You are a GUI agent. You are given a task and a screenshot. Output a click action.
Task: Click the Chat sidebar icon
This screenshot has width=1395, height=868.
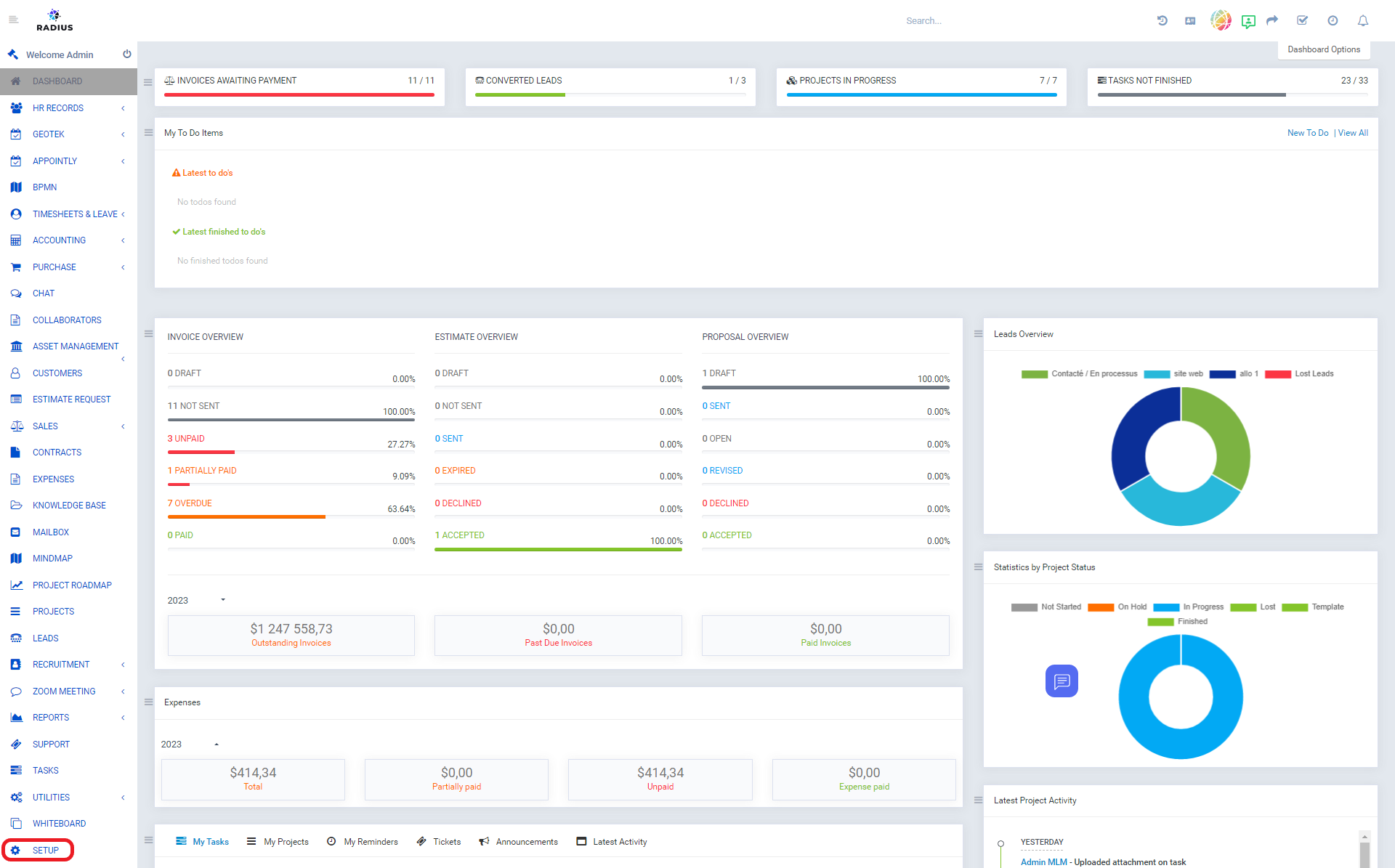click(x=16, y=293)
